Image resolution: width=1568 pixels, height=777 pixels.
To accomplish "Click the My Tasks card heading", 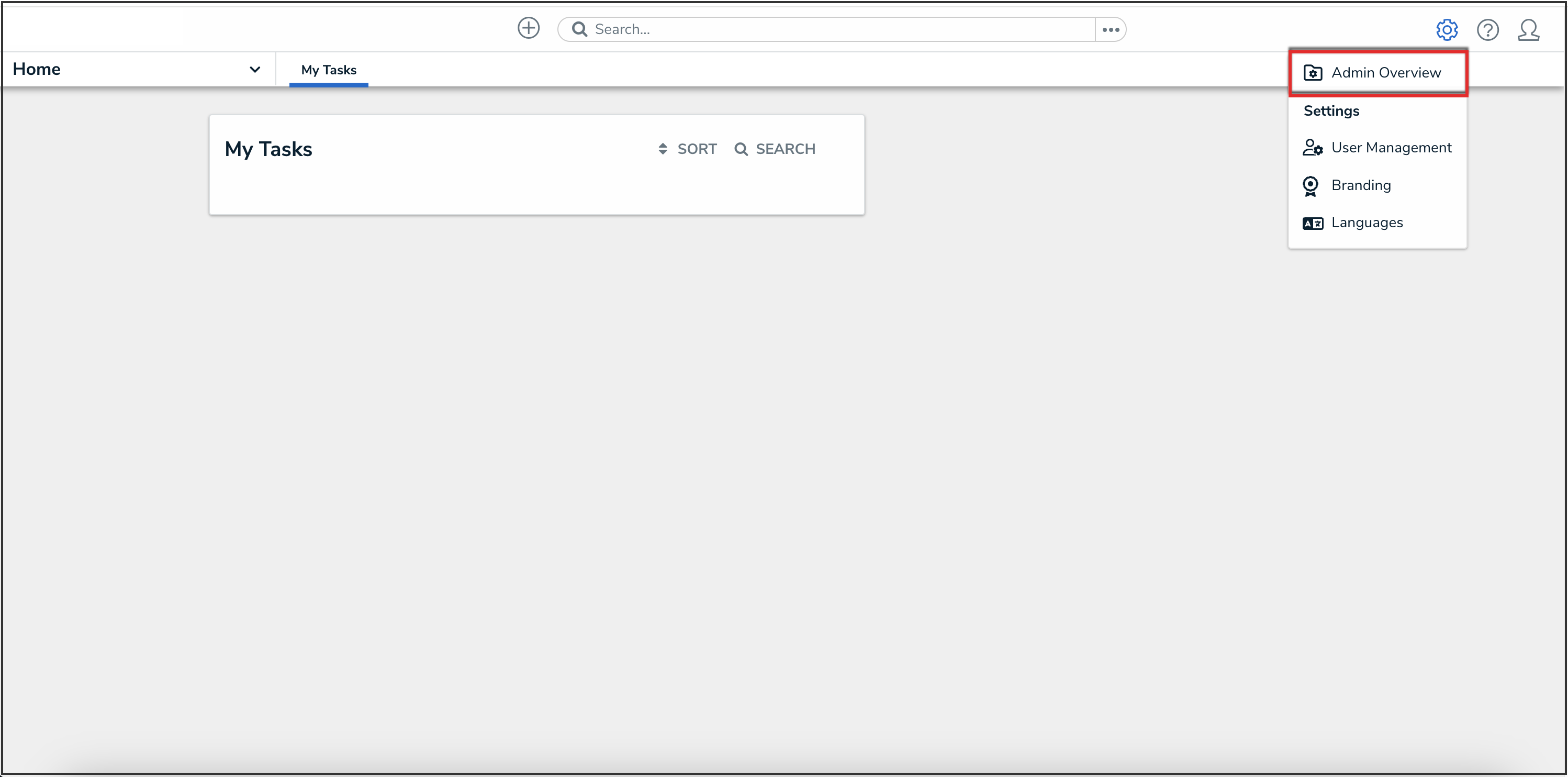I will point(268,149).
